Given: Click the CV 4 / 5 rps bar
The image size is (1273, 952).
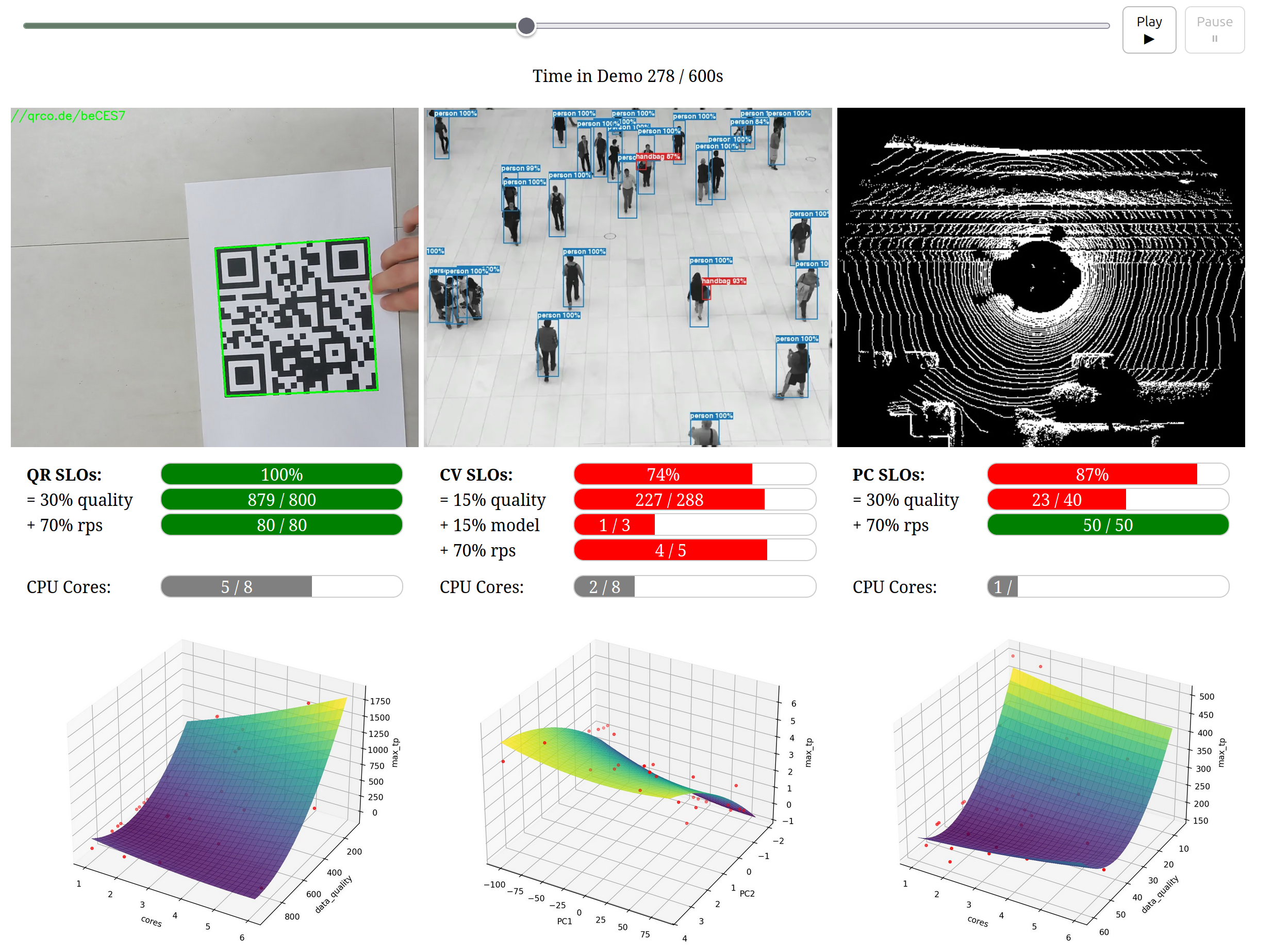Looking at the screenshot, I should [x=694, y=550].
